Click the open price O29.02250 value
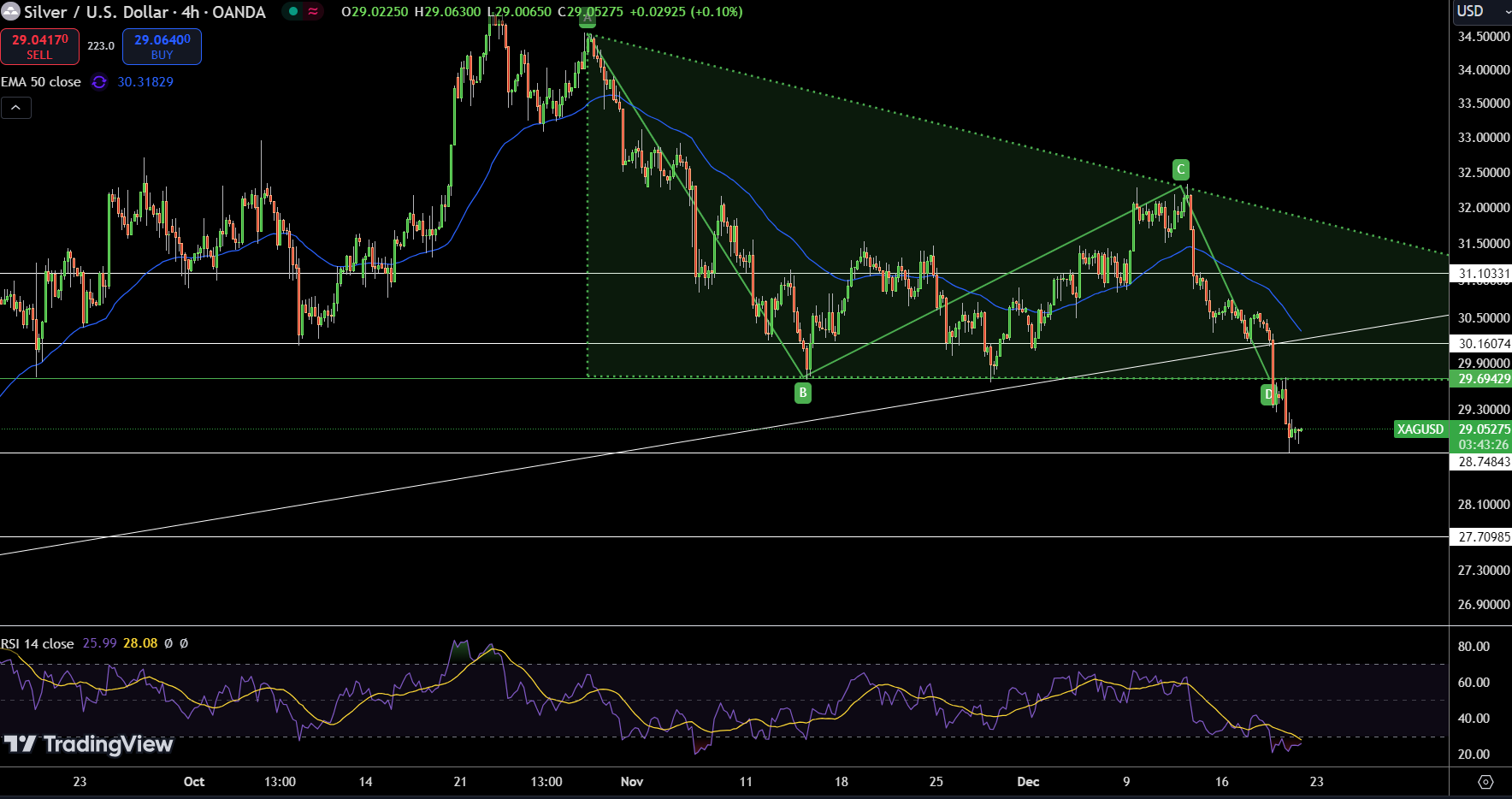 (375, 12)
